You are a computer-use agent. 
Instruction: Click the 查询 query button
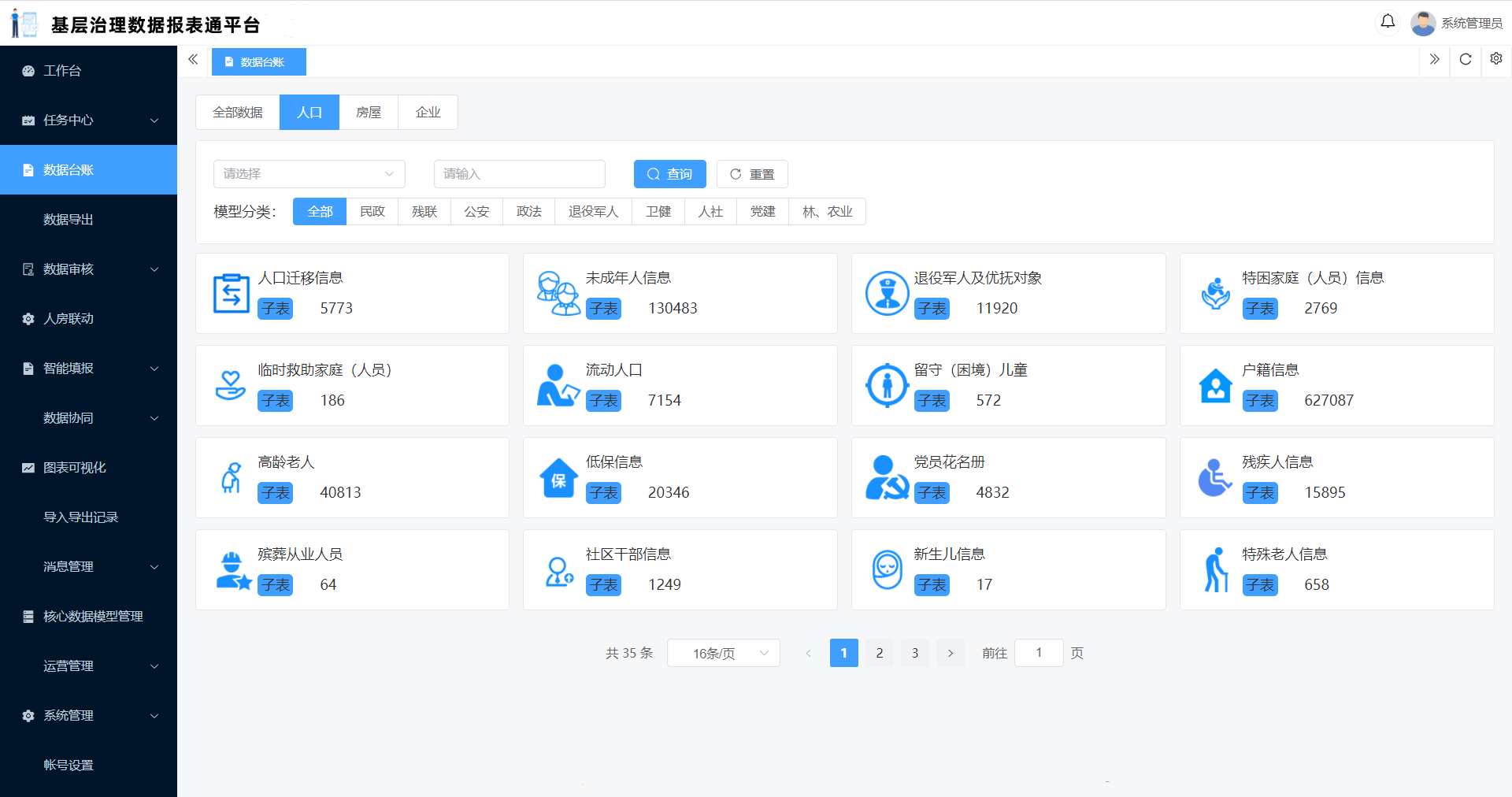click(669, 174)
